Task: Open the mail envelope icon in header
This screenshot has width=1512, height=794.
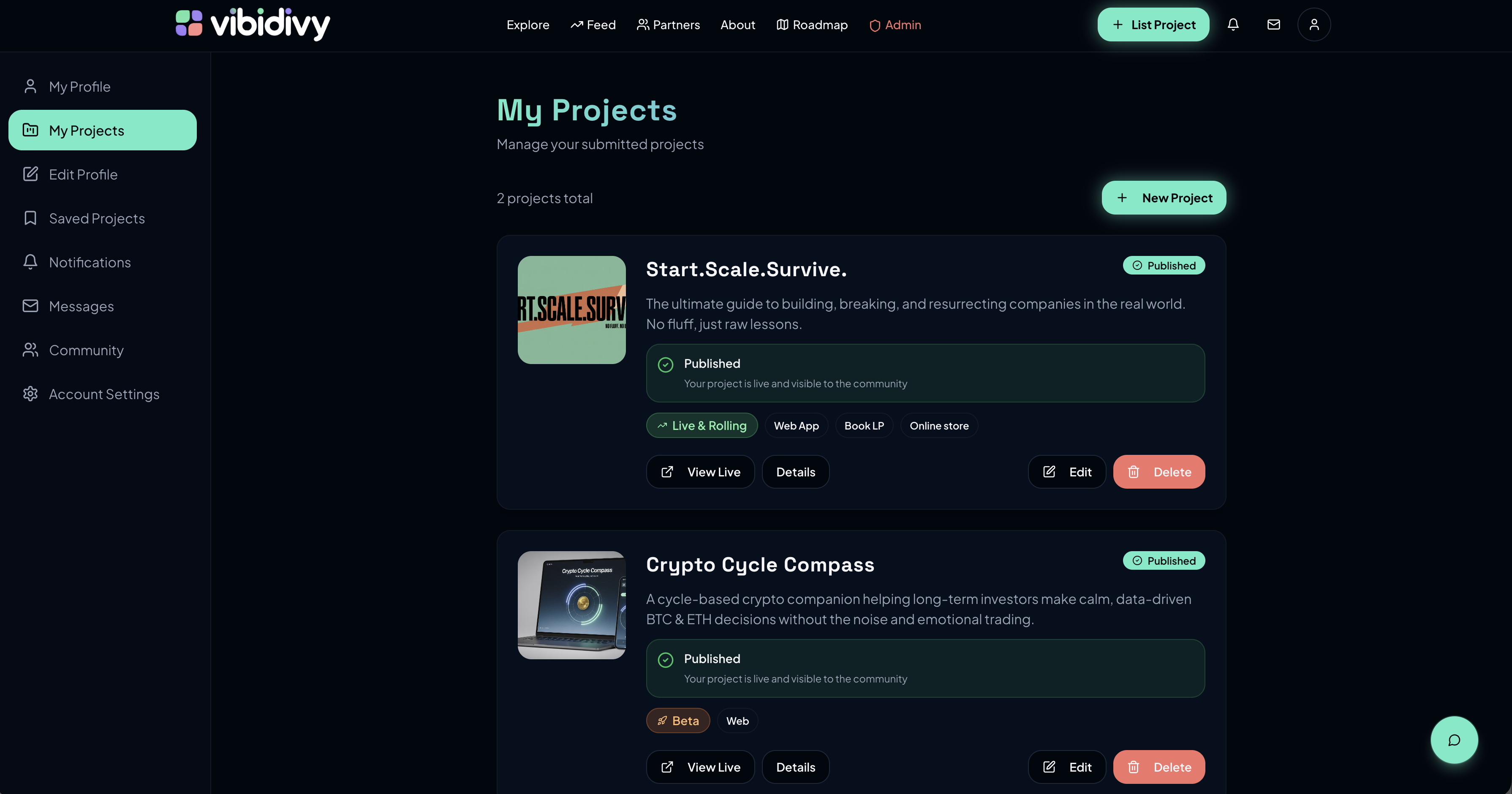Action: 1273,24
